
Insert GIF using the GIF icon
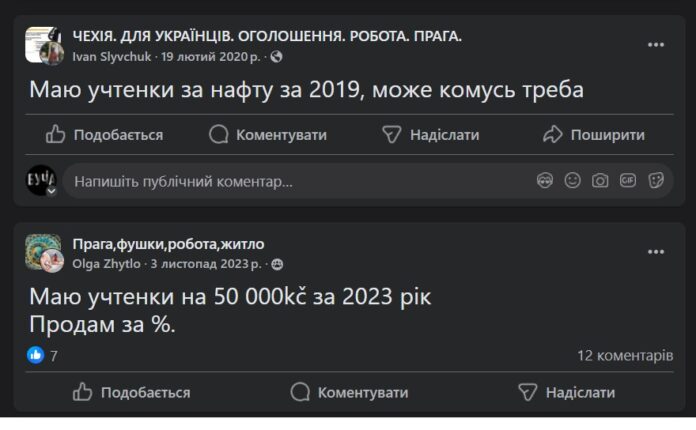pos(628,181)
